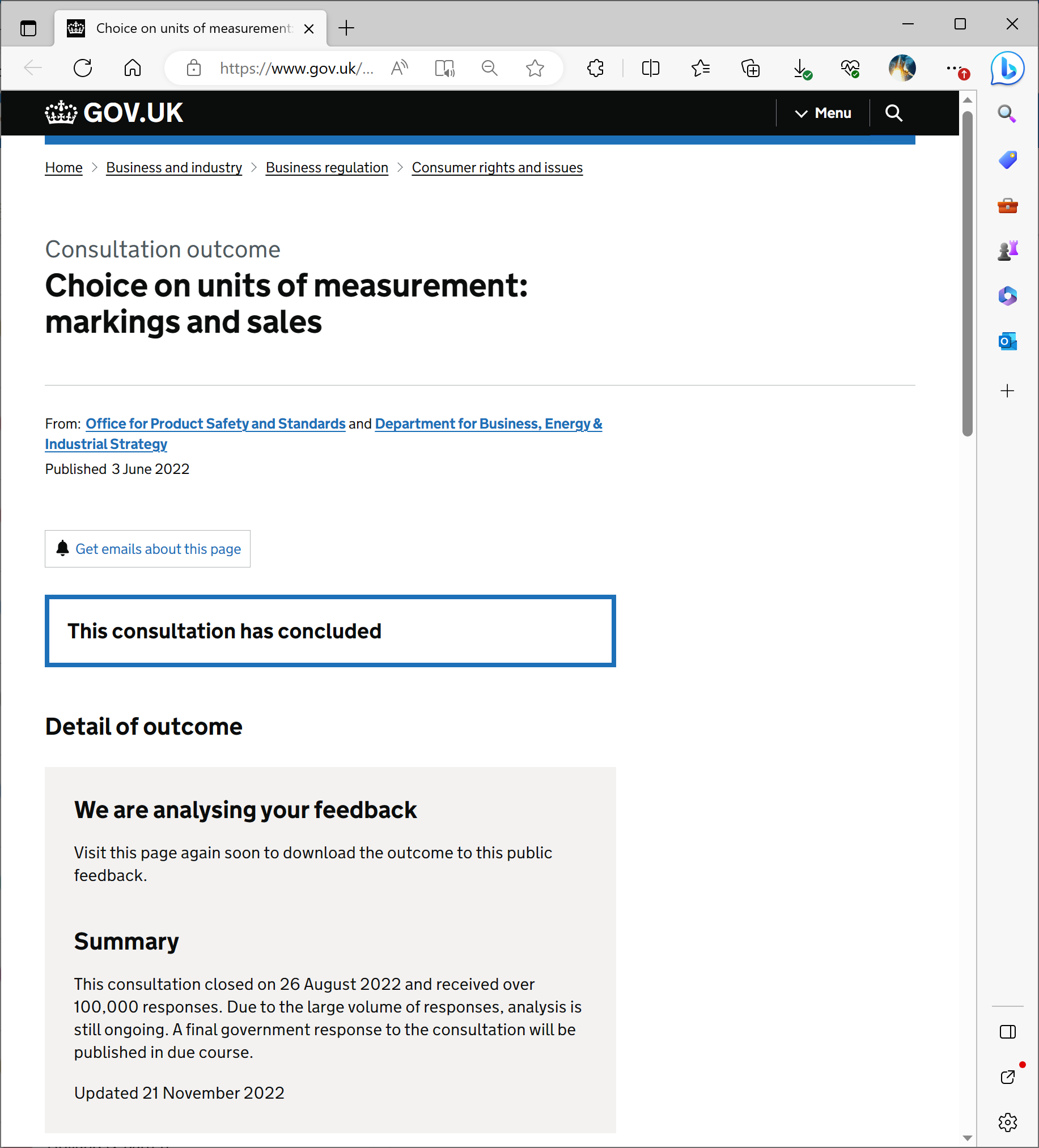Click the Read aloud icon in address bar

click(400, 69)
